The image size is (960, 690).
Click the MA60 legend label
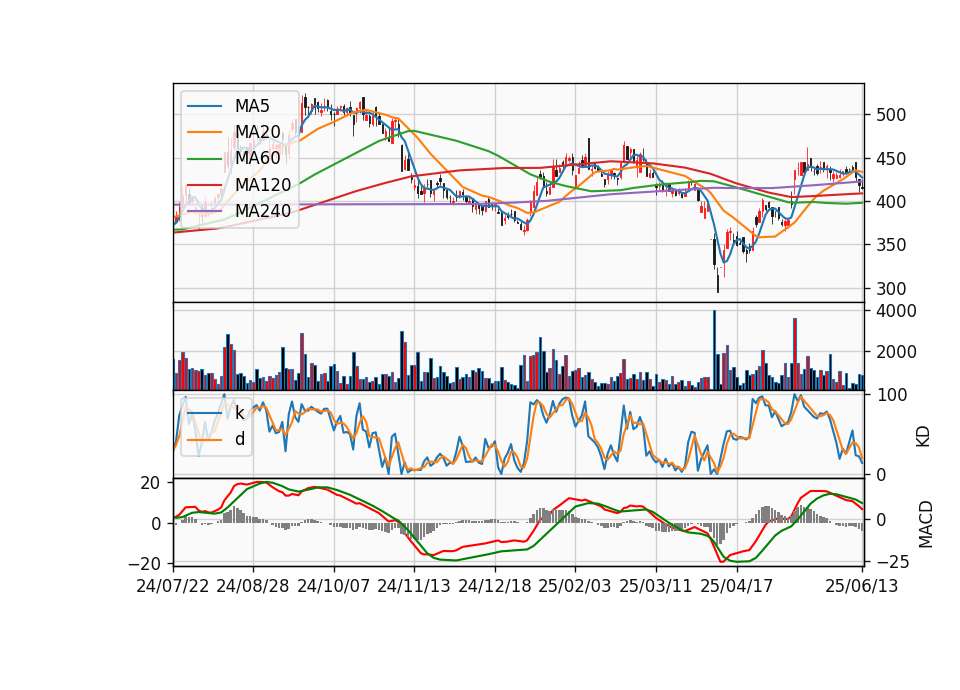tap(257, 158)
